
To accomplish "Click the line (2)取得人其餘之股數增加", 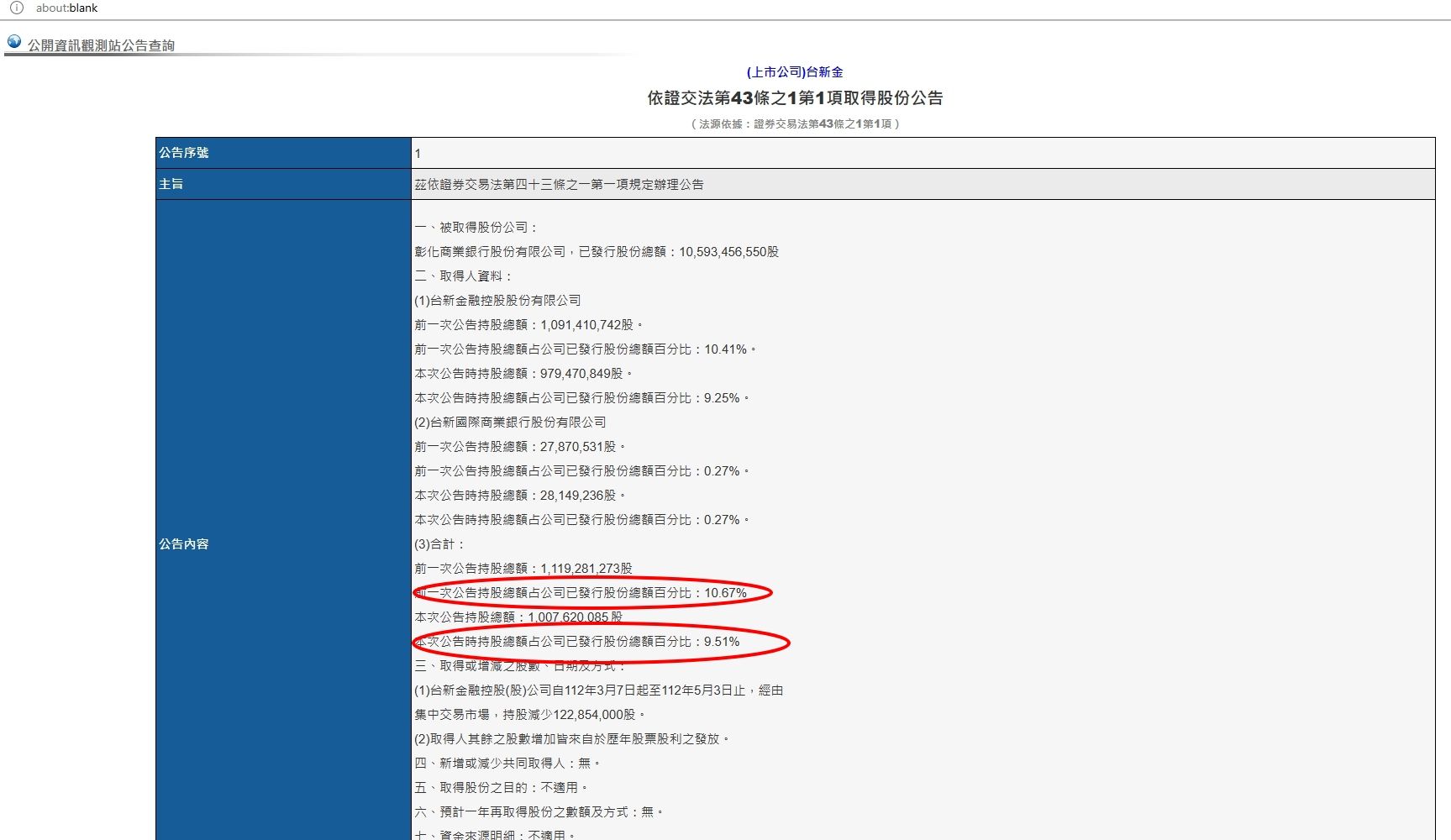I will pyautogui.click(x=572, y=738).
